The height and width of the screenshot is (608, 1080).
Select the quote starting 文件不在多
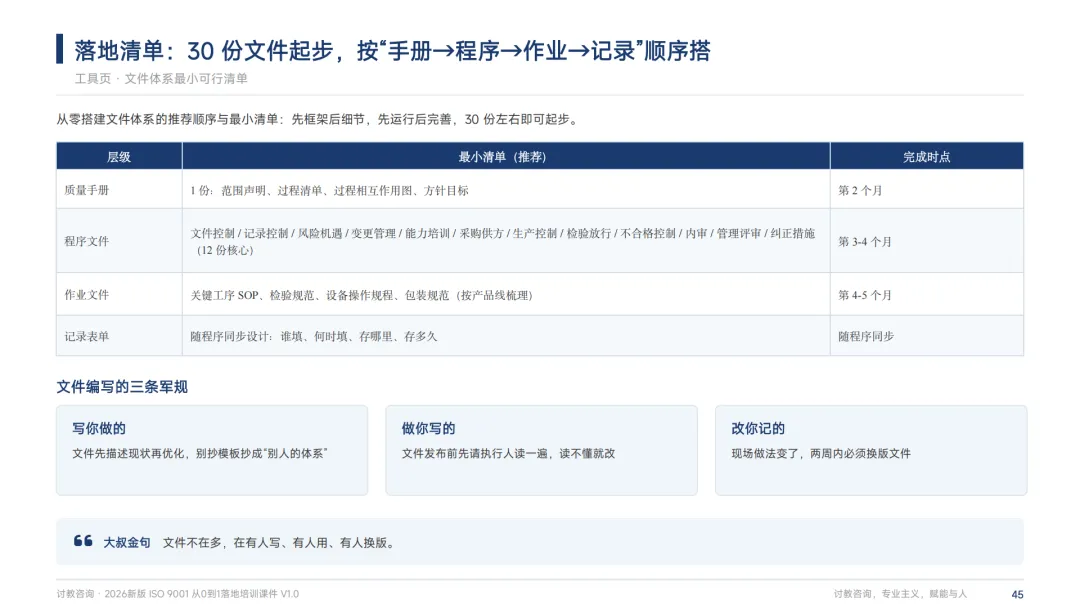click(x=280, y=543)
